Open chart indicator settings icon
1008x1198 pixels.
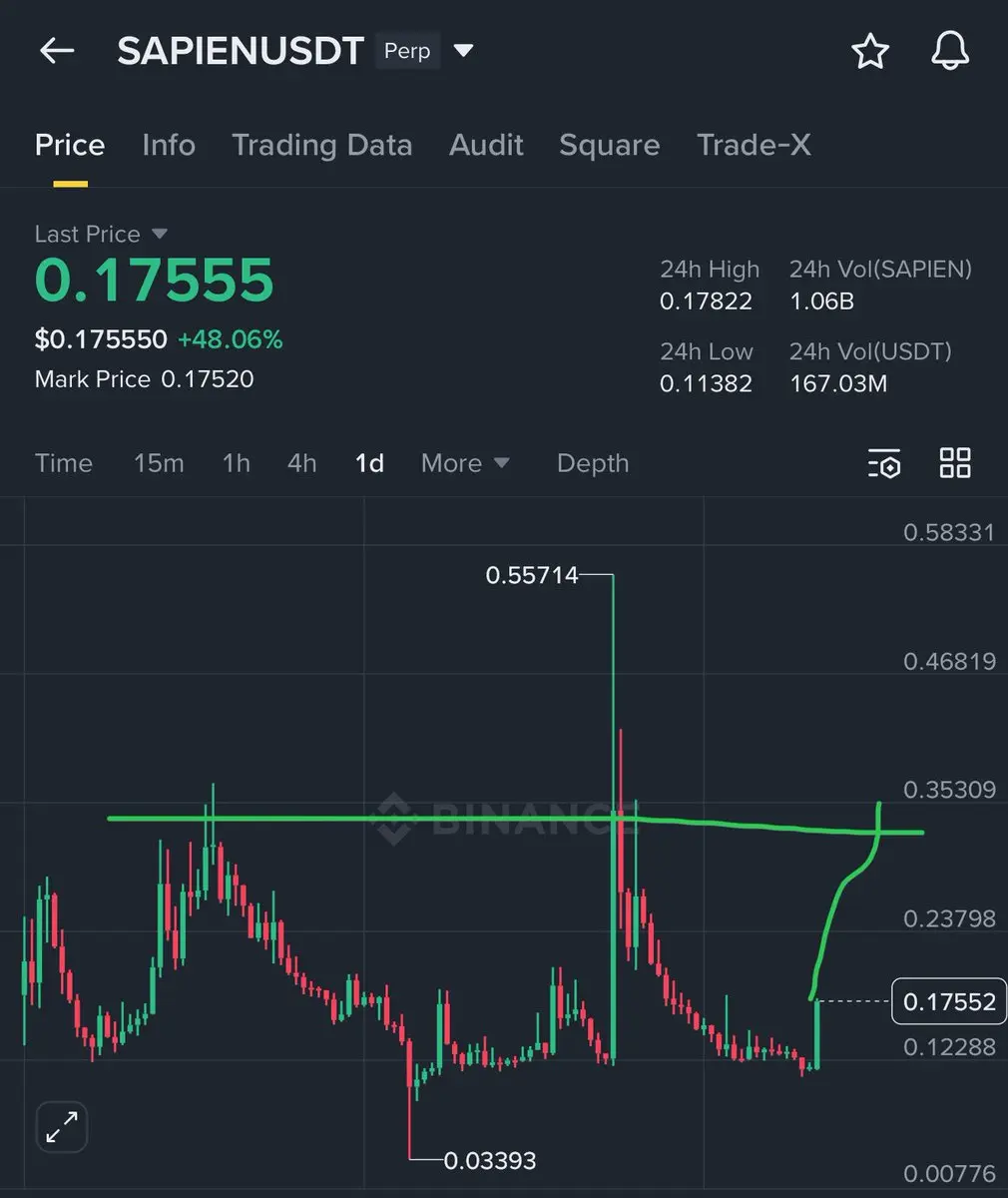884,463
